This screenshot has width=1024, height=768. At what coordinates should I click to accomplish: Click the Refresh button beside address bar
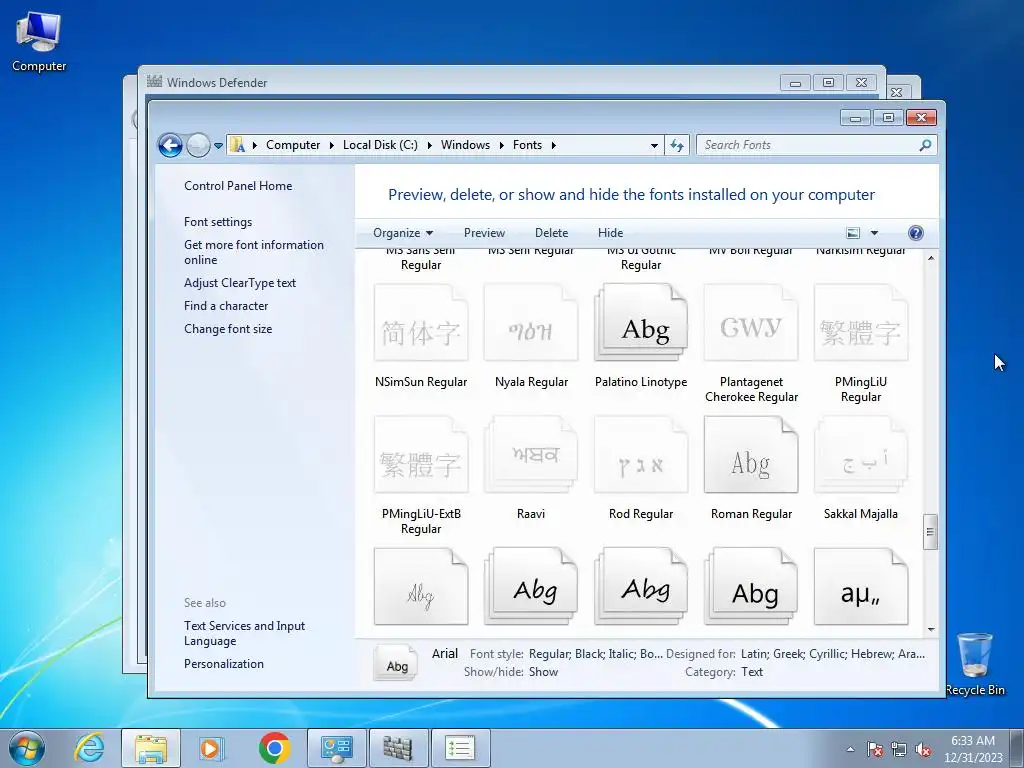677,145
